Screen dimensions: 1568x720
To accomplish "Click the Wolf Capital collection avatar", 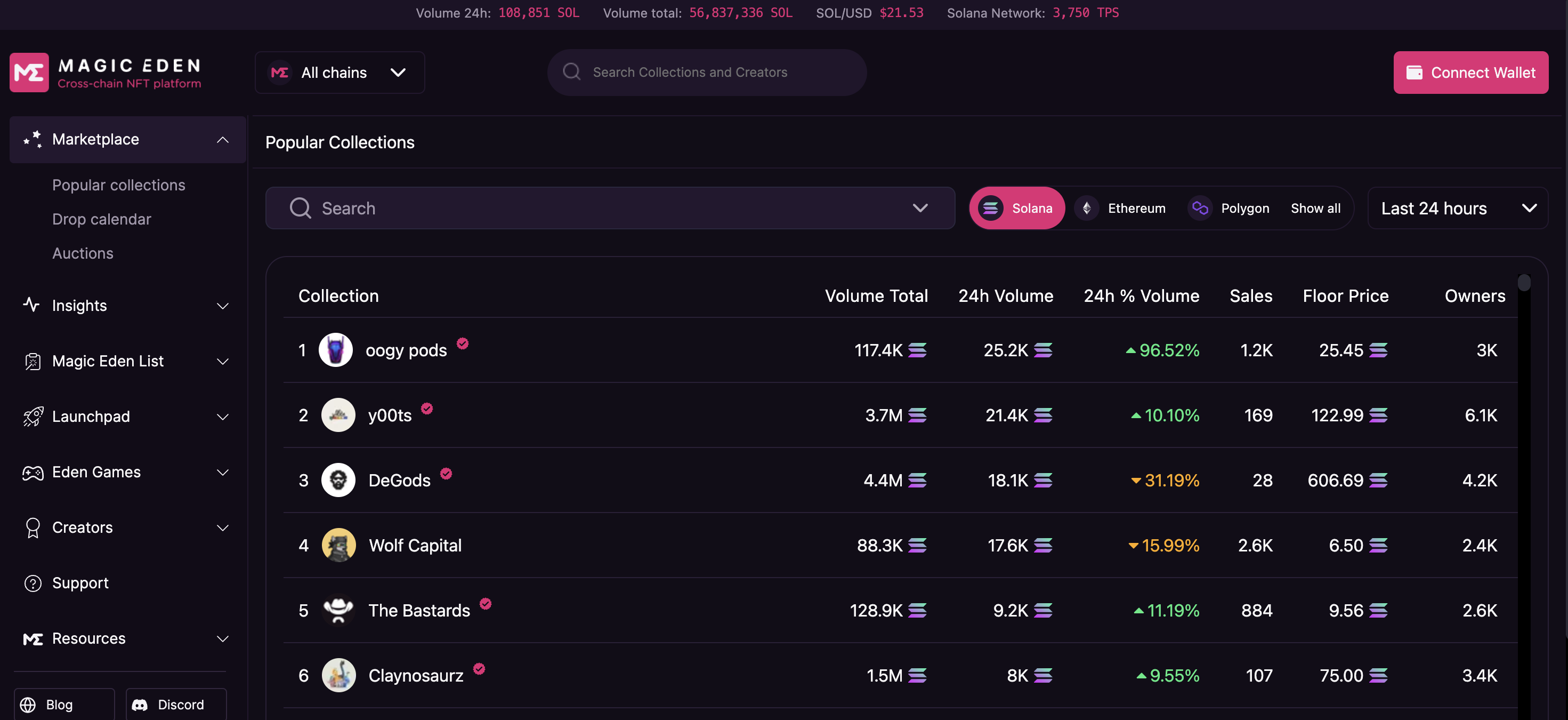I will [x=338, y=545].
